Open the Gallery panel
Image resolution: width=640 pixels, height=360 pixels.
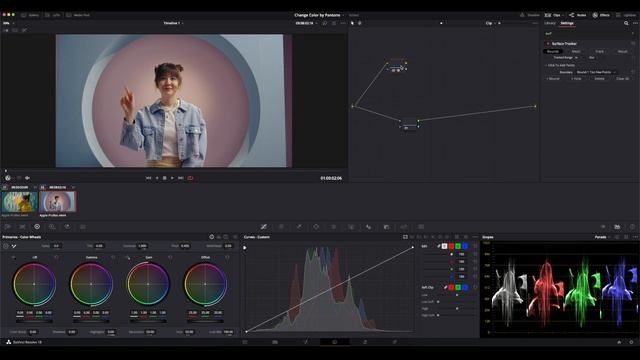pos(30,15)
